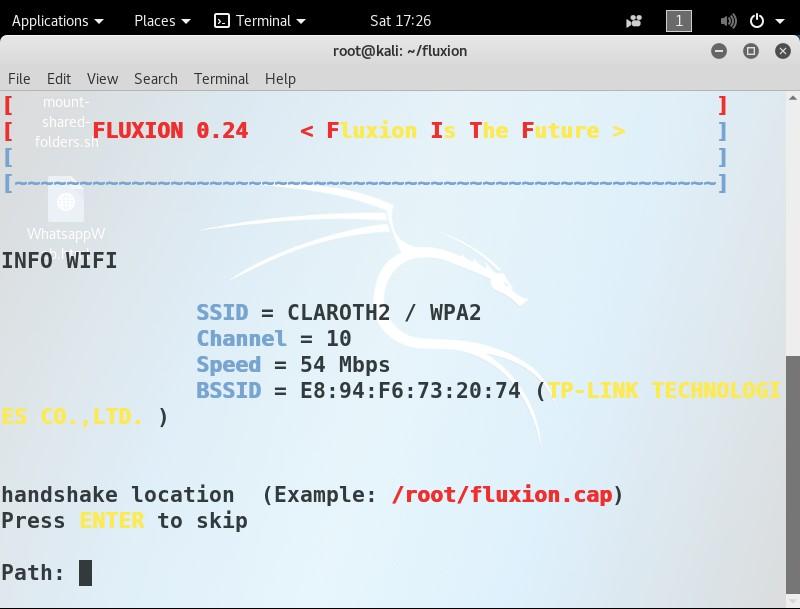800x609 pixels.
Task: Click the terminal vertical scrollbar thumb
Action: (x=792, y=474)
